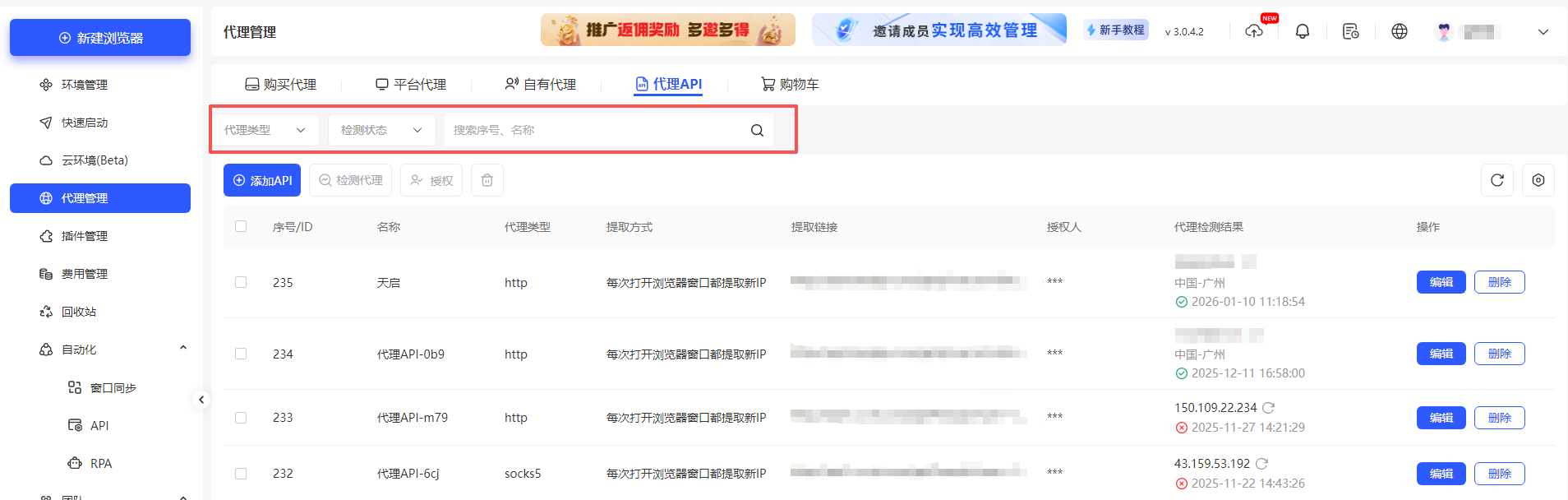Click the notification bell icon

coord(1303,31)
